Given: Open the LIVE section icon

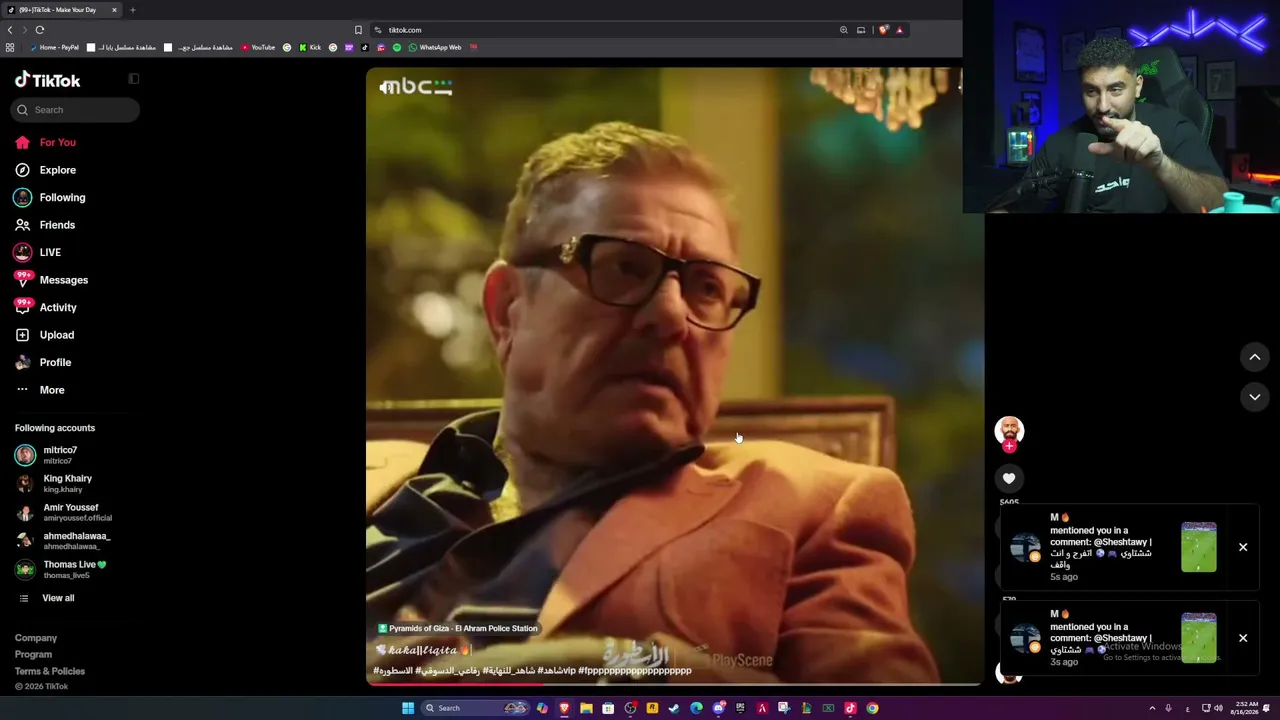Looking at the screenshot, I should 22,252.
